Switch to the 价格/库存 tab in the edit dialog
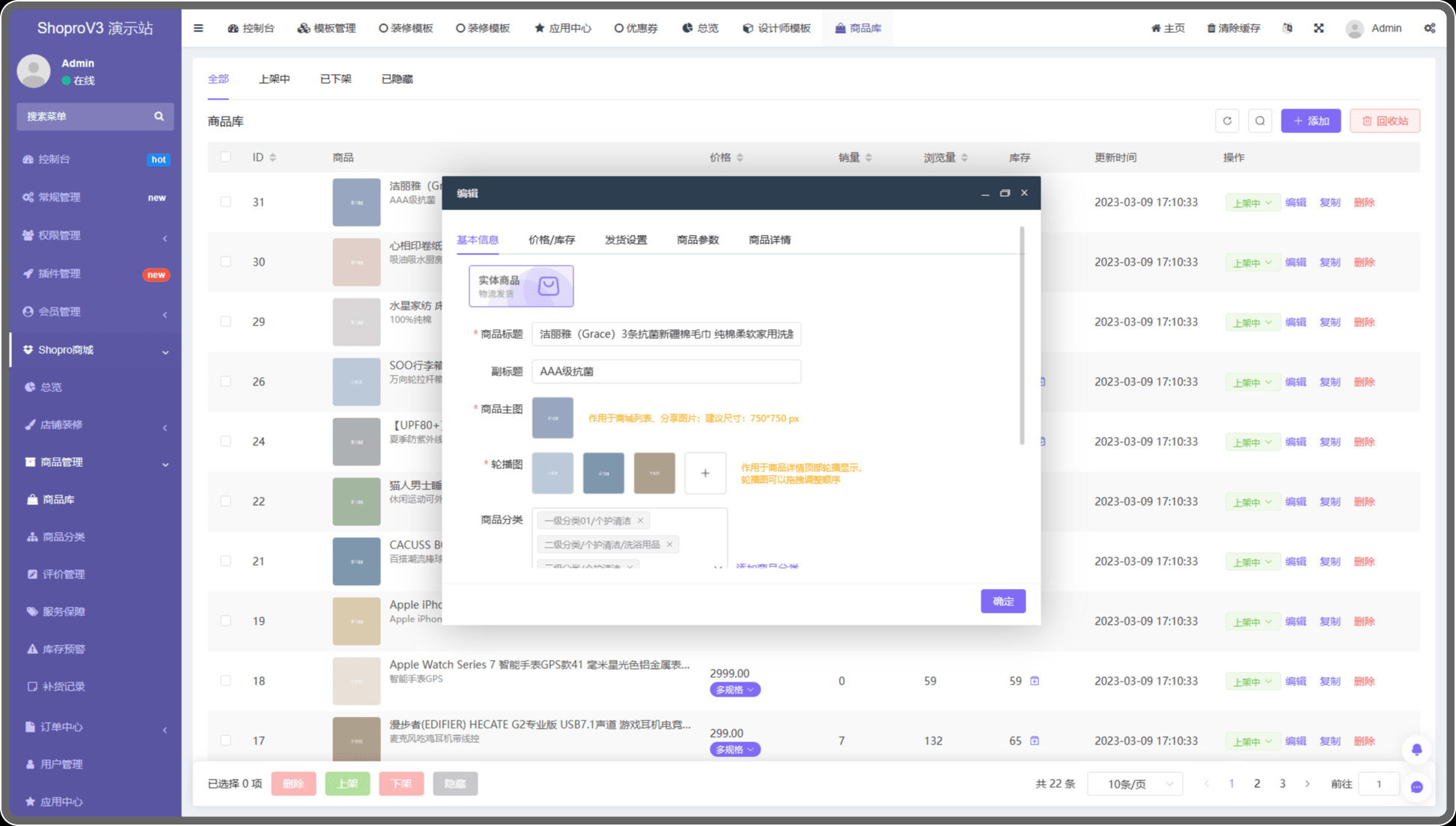1456x826 pixels. [551, 240]
